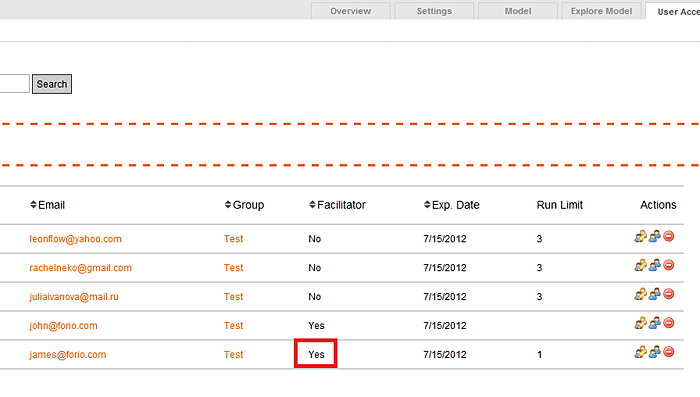Remove user john@forio.com with red icon
This screenshot has width=700, height=397.
tap(668, 323)
